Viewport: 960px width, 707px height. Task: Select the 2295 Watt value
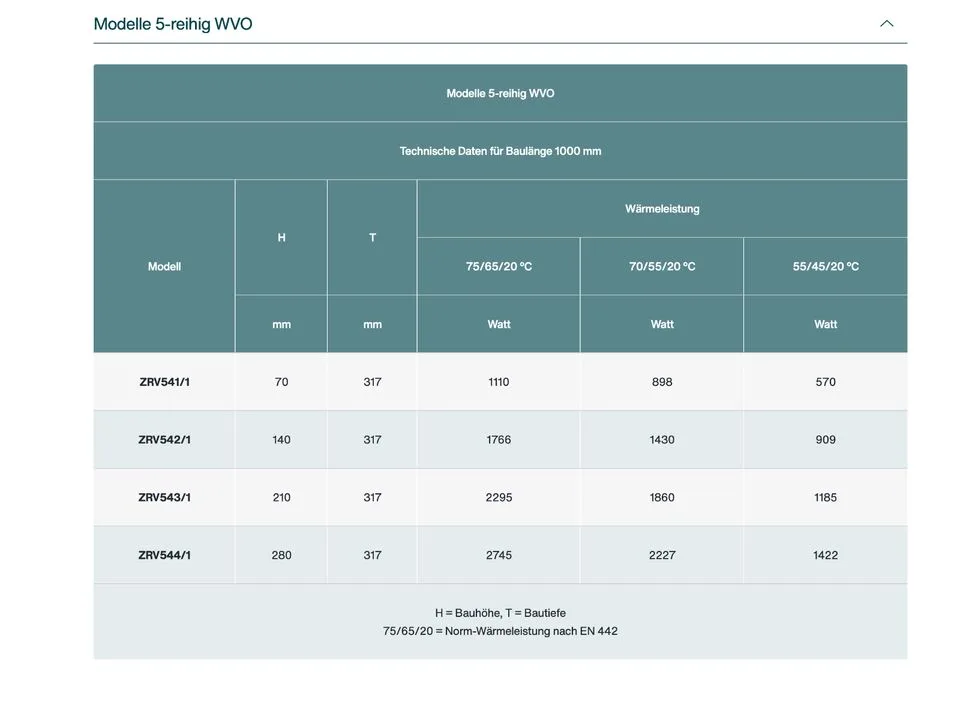(x=498, y=497)
